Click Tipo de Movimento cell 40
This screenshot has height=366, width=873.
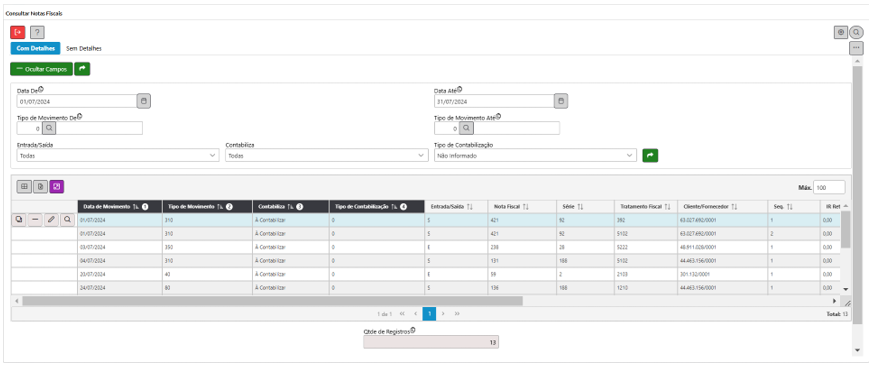click(x=207, y=275)
